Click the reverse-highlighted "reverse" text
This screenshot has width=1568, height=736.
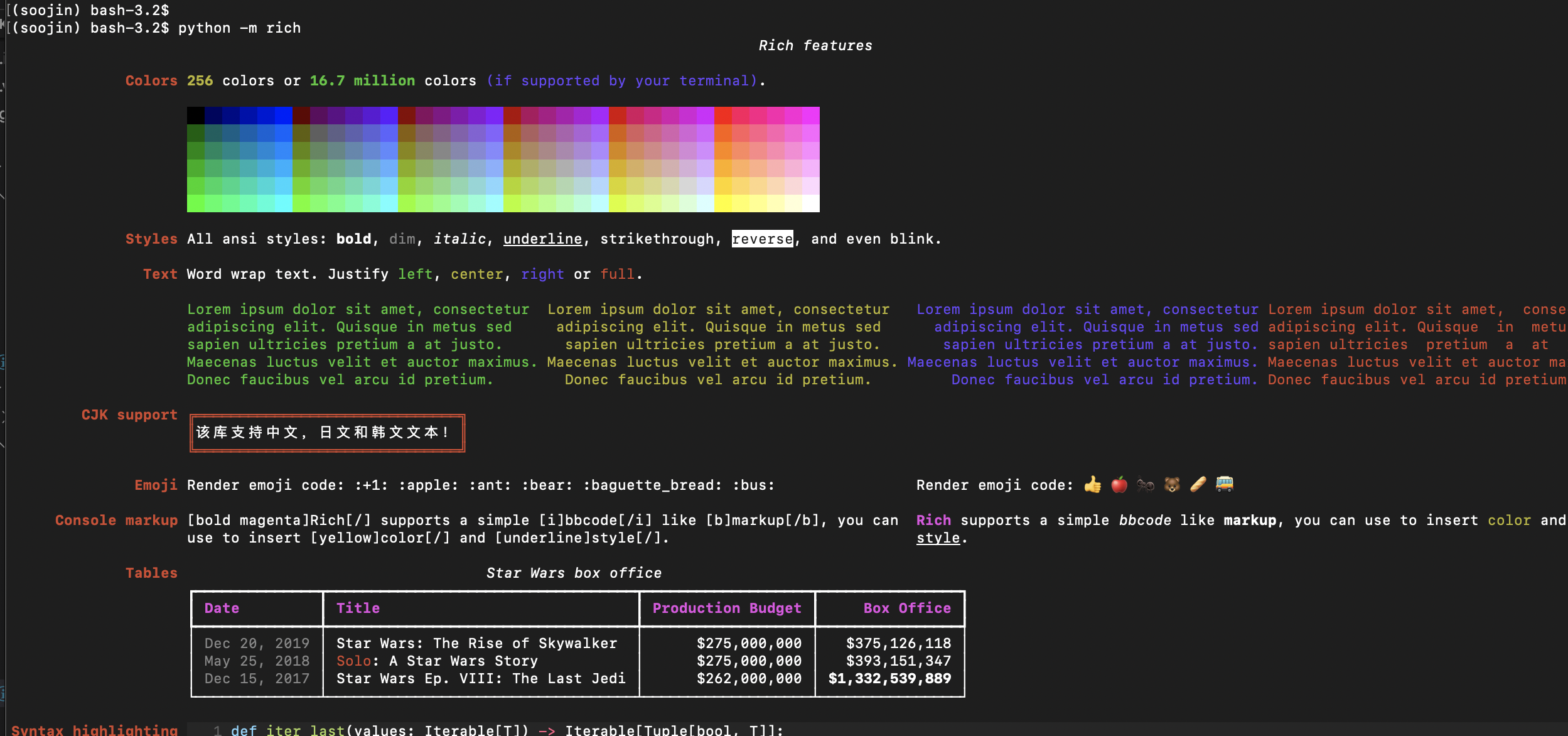[762, 239]
